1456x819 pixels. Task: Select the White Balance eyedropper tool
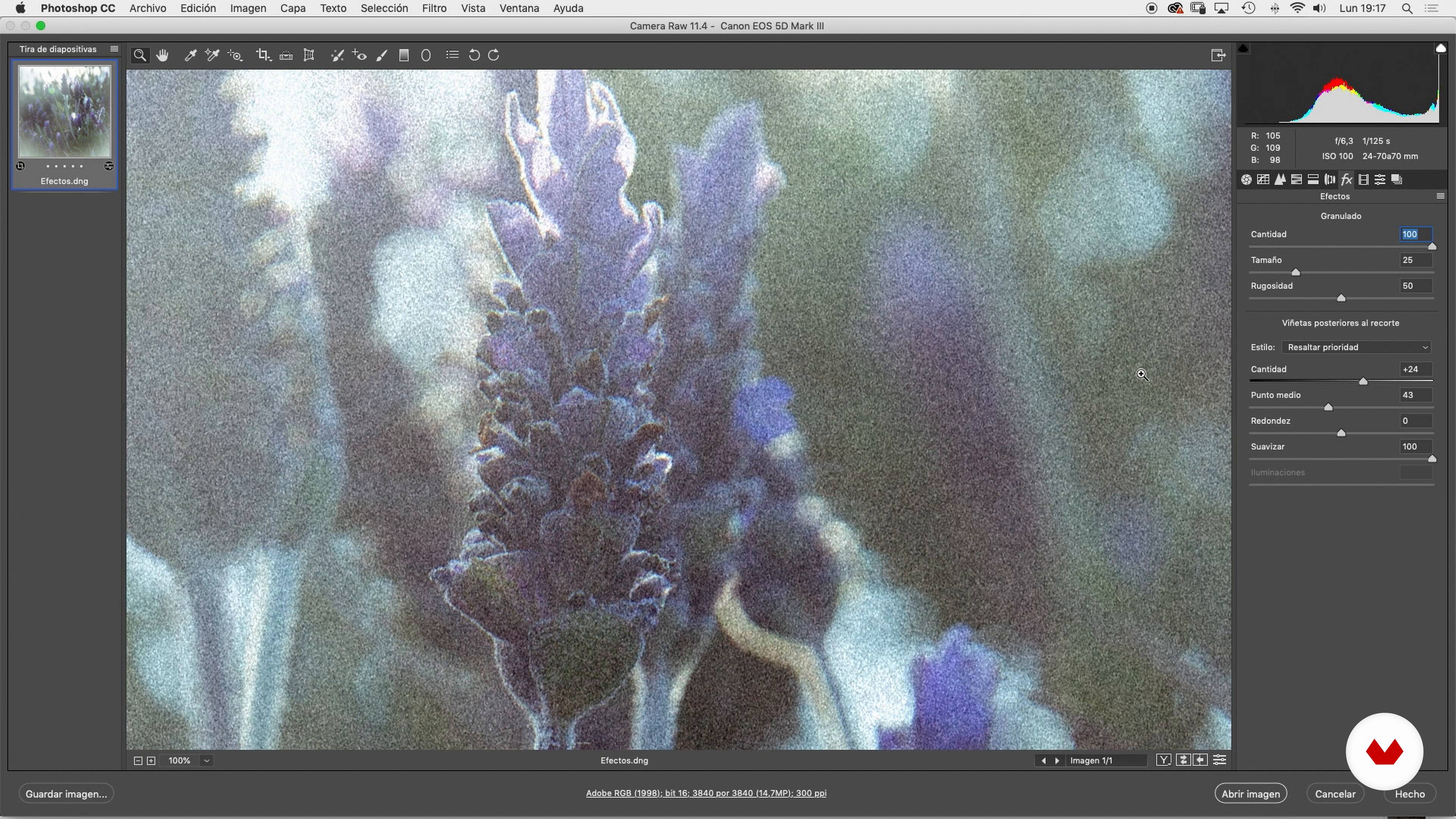190,55
